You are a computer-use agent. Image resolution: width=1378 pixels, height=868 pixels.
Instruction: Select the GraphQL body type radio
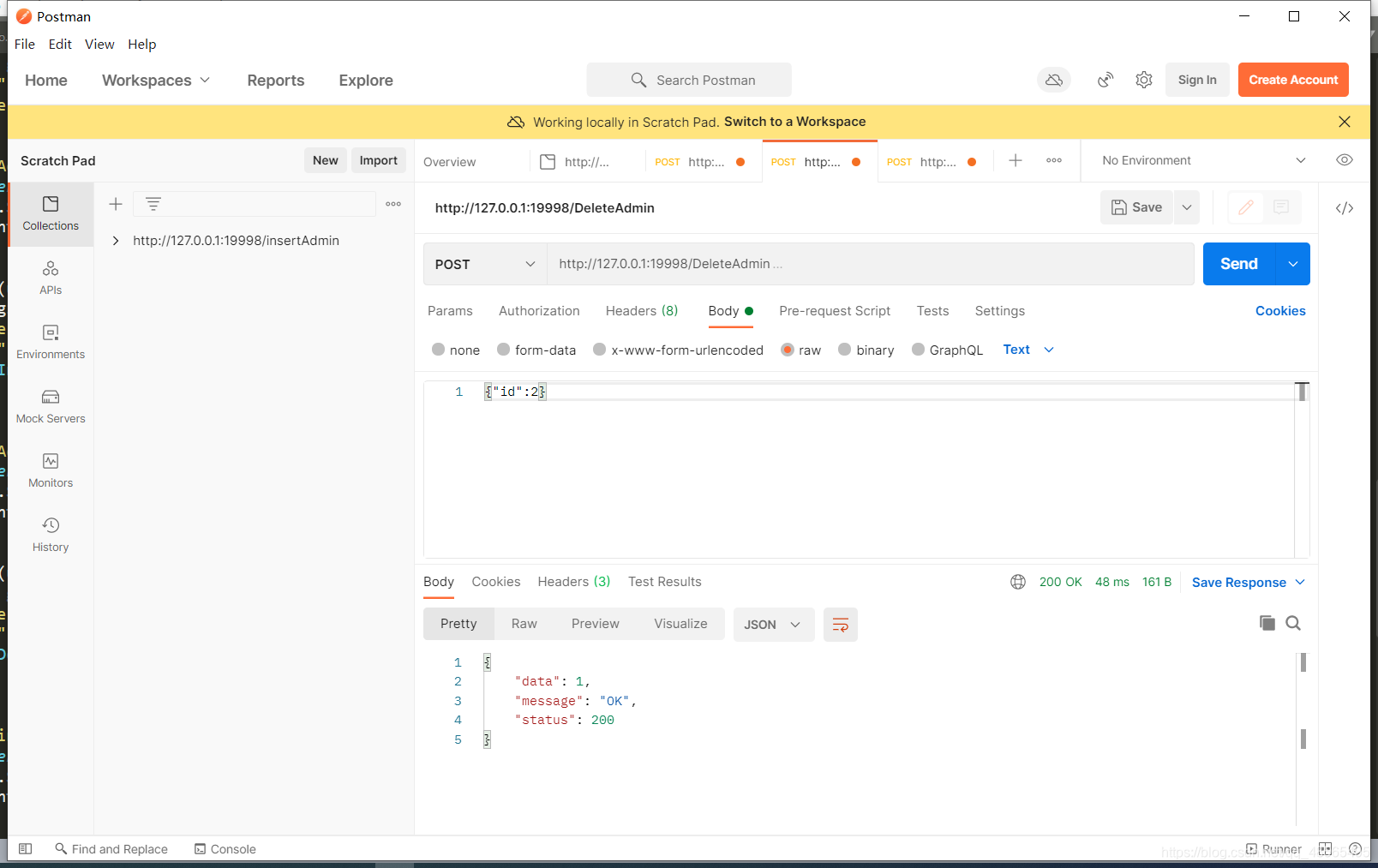click(x=919, y=350)
